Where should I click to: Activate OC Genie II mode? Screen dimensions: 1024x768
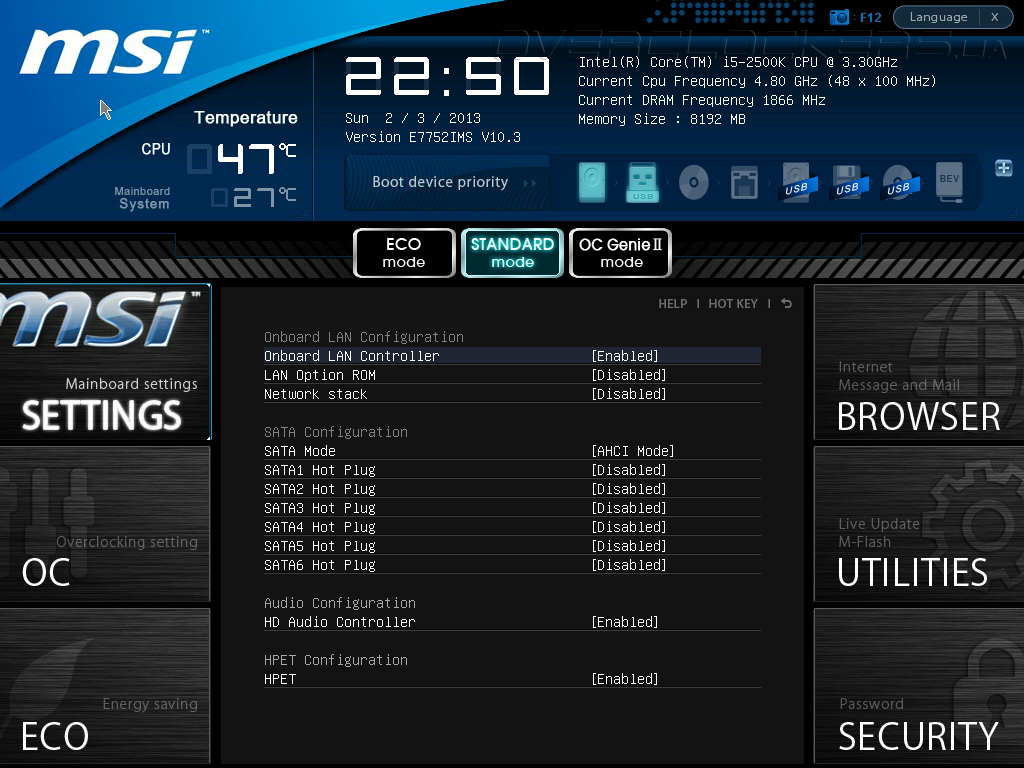pos(620,253)
